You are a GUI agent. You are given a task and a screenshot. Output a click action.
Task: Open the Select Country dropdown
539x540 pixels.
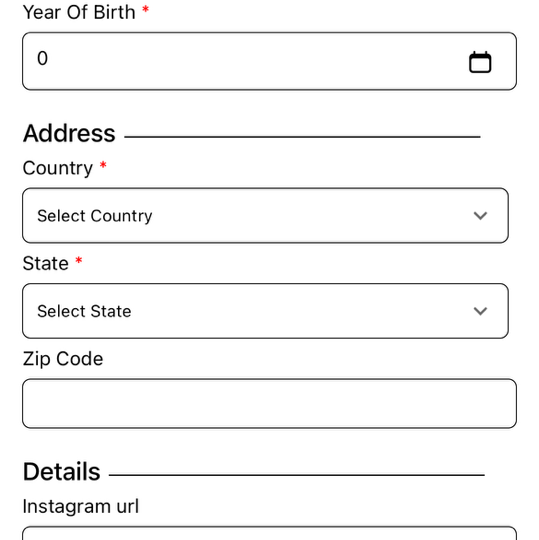pos(265,216)
